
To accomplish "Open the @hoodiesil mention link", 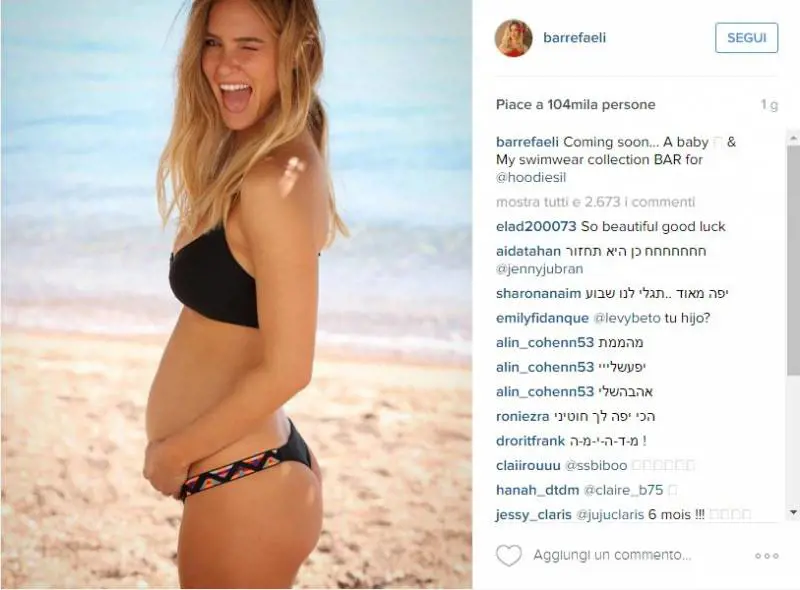I will [x=531, y=178].
